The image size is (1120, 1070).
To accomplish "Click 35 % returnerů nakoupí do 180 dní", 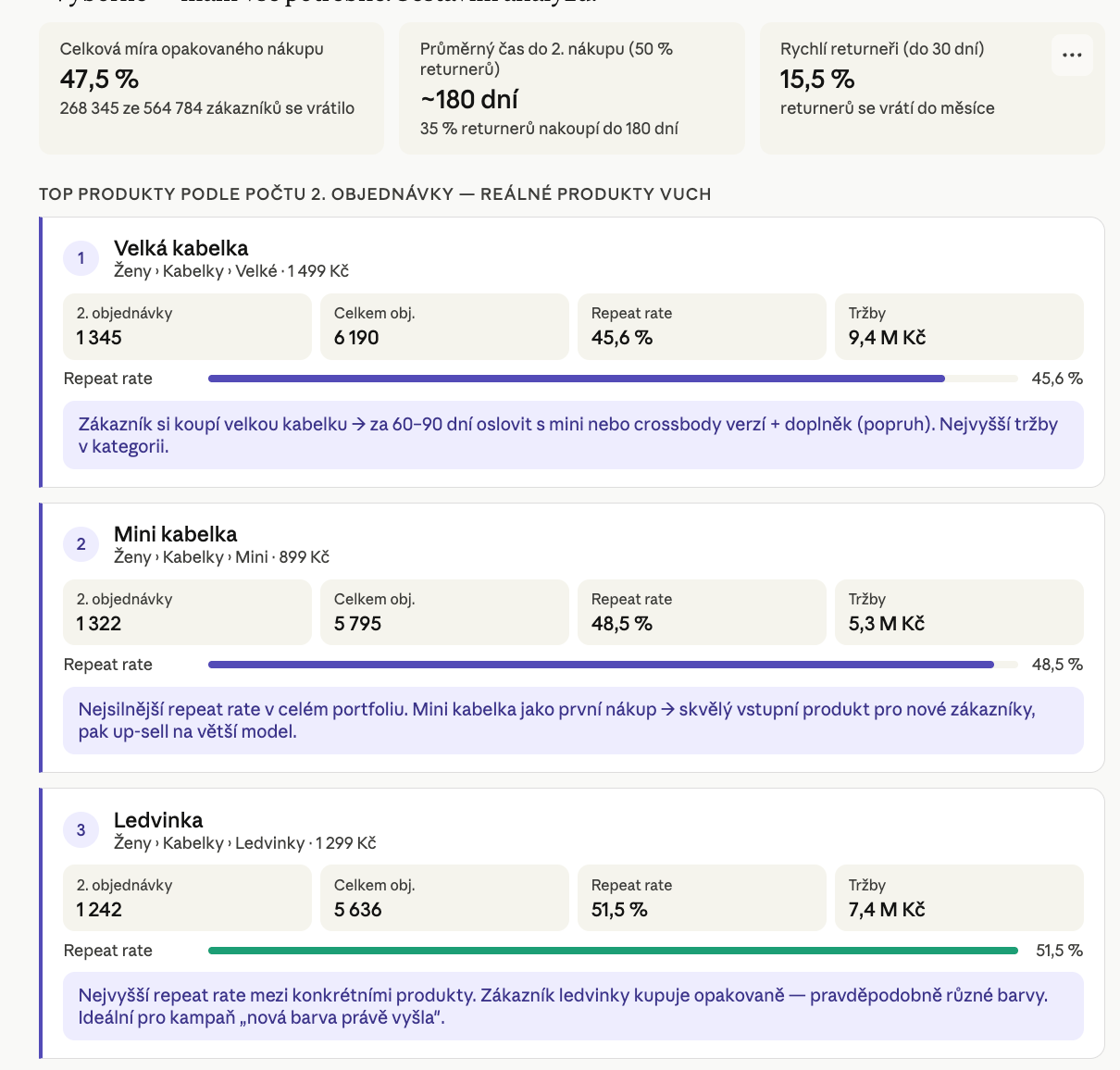I will pyautogui.click(x=549, y=129).
